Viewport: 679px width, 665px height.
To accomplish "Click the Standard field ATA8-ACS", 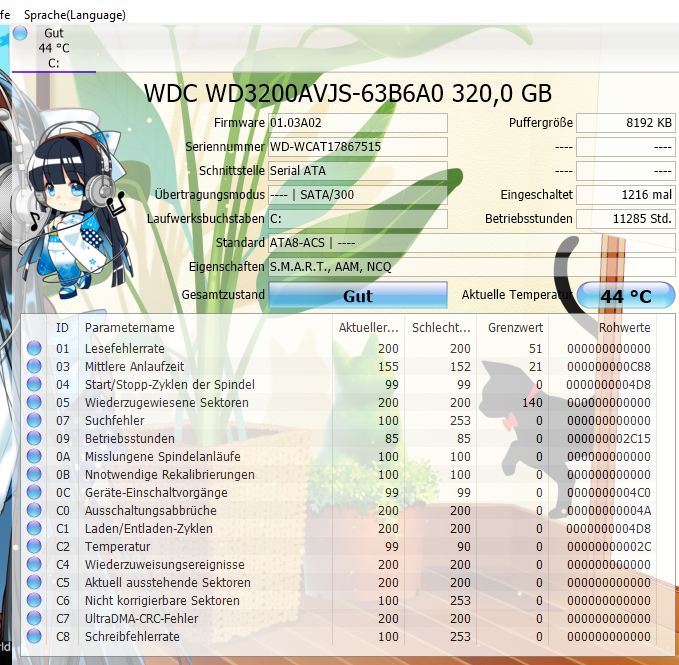I will pyautogui.click(x=472, y=242).
